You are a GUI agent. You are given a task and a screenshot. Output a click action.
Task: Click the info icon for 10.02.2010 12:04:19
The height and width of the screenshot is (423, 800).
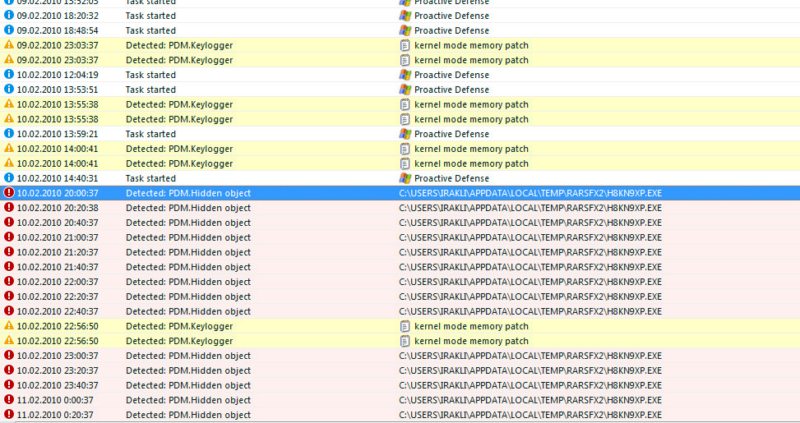pyautogui.click(x=9, y=74)
